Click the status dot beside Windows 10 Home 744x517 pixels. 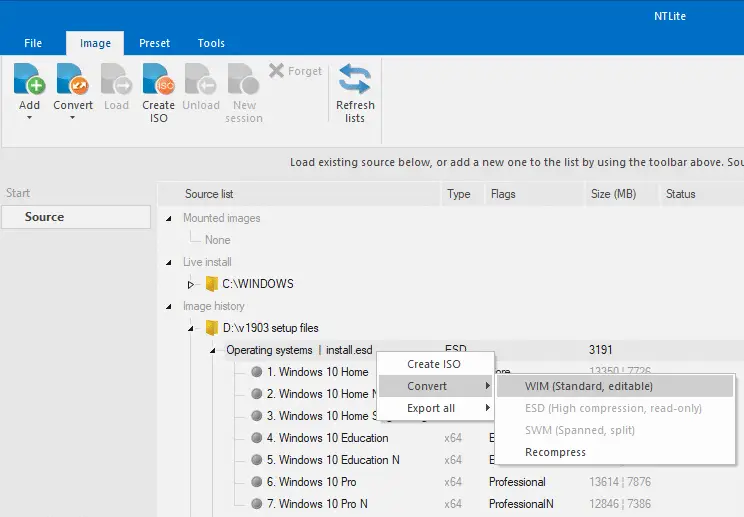click(x=257, y=372)
